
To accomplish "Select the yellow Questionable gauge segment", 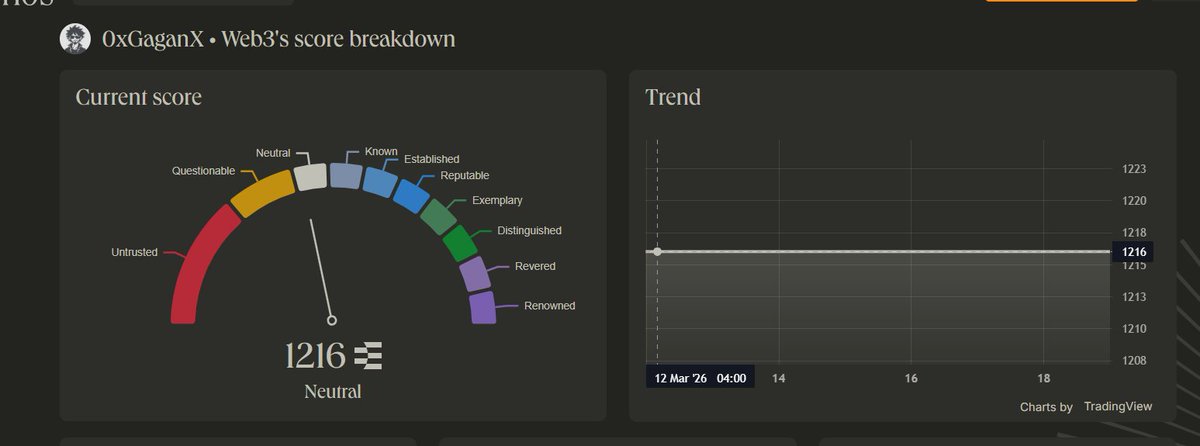I will 261,192.
